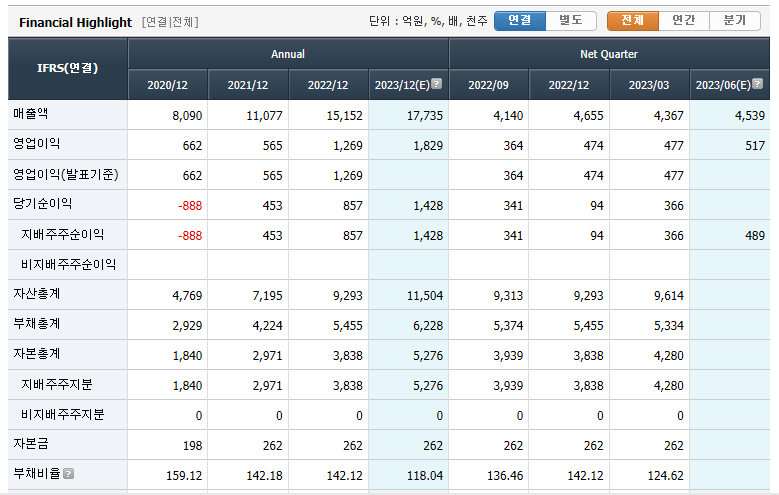Image resolution: width=779 pixels, height=495 pixels.
Task: Click the 2023/03 column header
Action: pos(649,85)
